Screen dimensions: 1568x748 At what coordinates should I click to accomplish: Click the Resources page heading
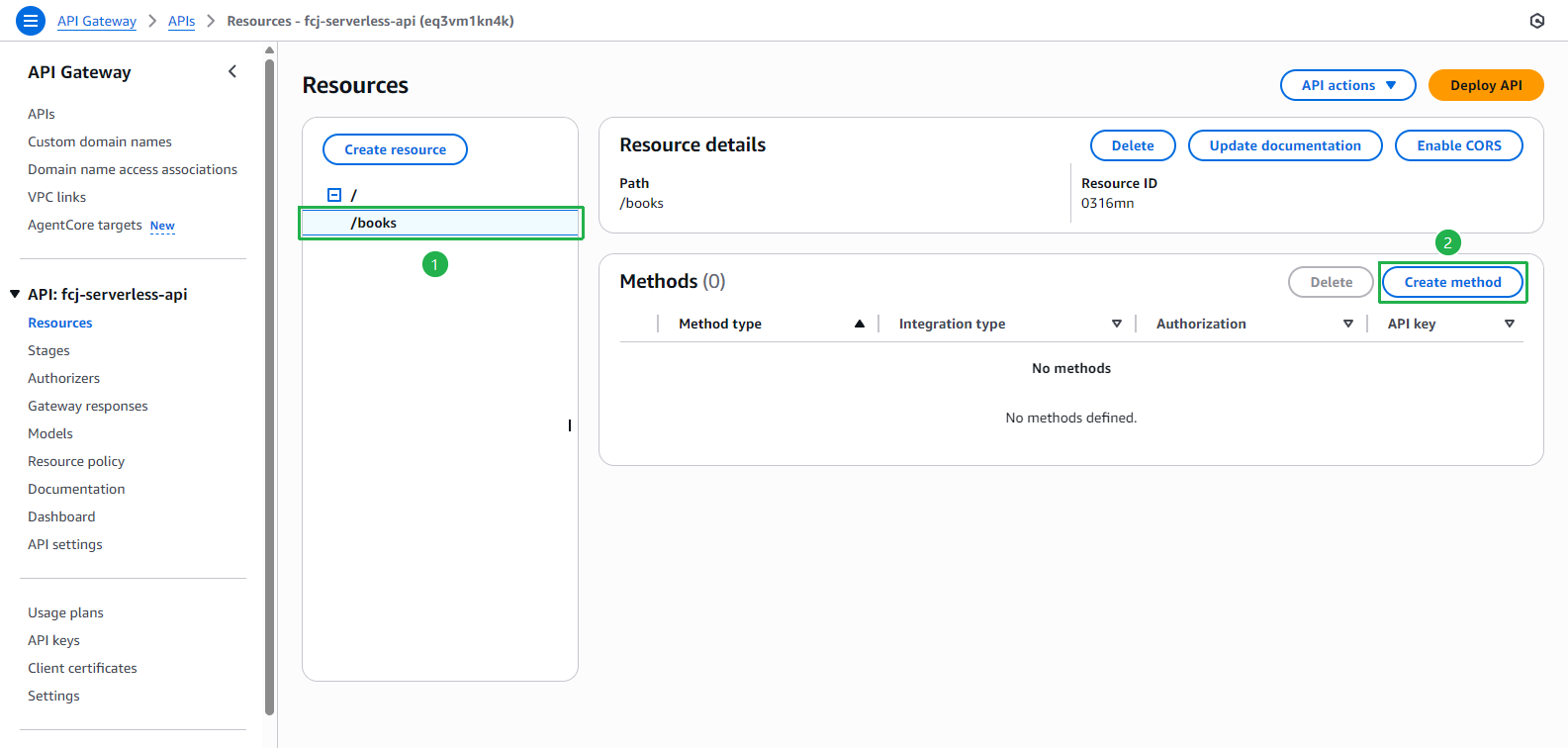(355, 85)
